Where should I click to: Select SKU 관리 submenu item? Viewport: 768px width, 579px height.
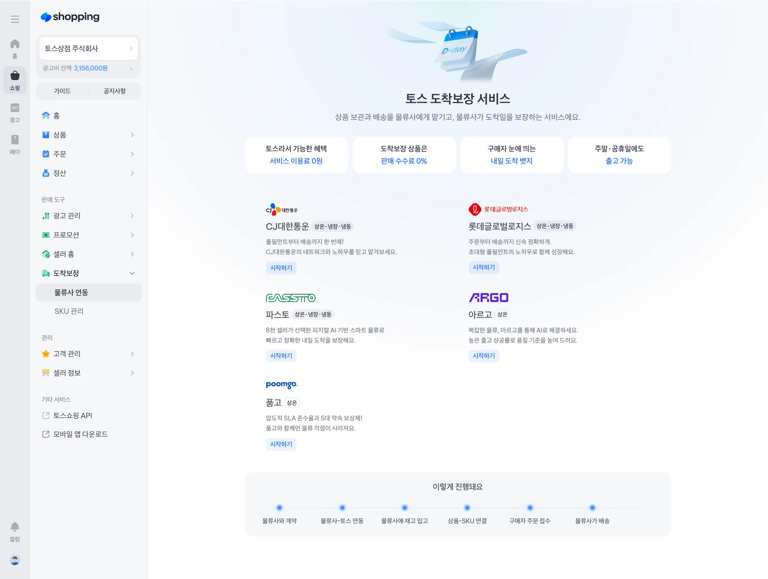pos(88,311)
